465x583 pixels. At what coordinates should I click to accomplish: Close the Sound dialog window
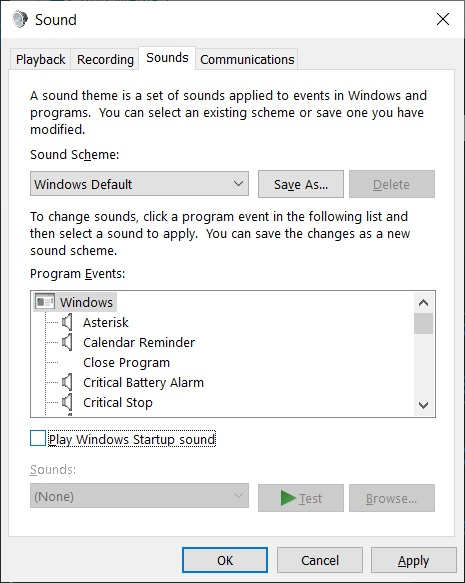point(443,19)
